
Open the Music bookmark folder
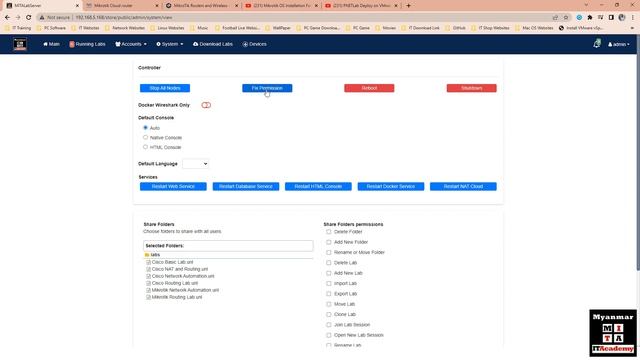(x=199, y=28)
